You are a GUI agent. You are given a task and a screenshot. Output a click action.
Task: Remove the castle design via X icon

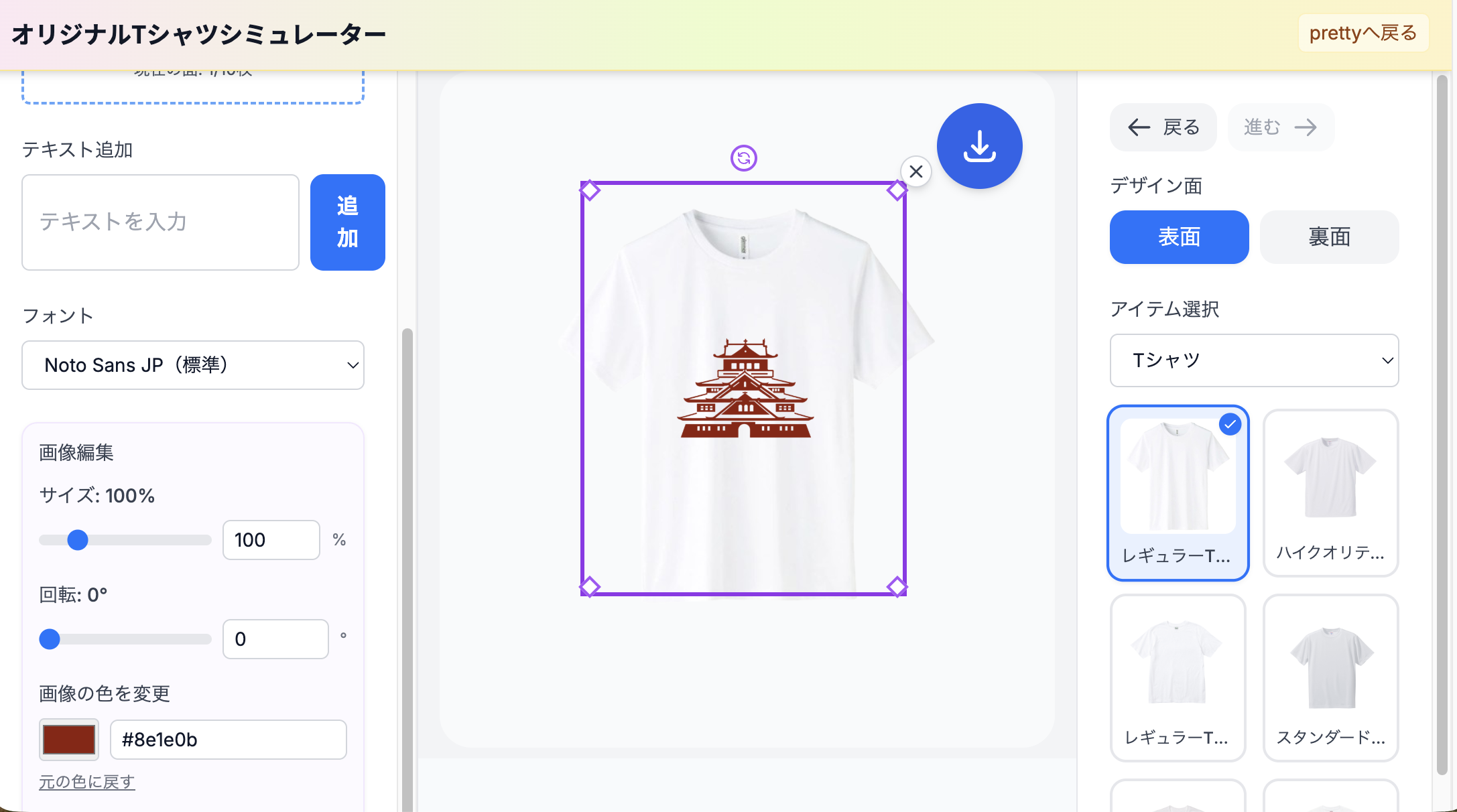[915, 172]
